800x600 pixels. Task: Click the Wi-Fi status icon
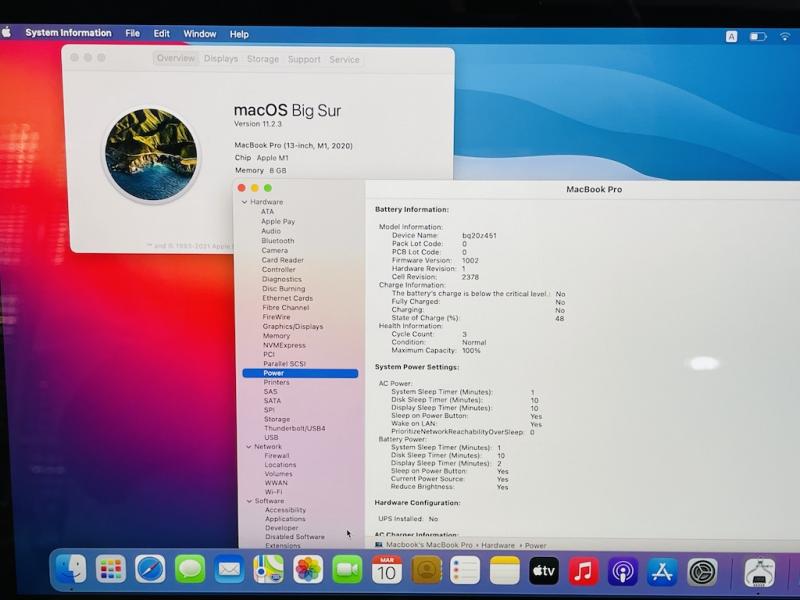785,36
